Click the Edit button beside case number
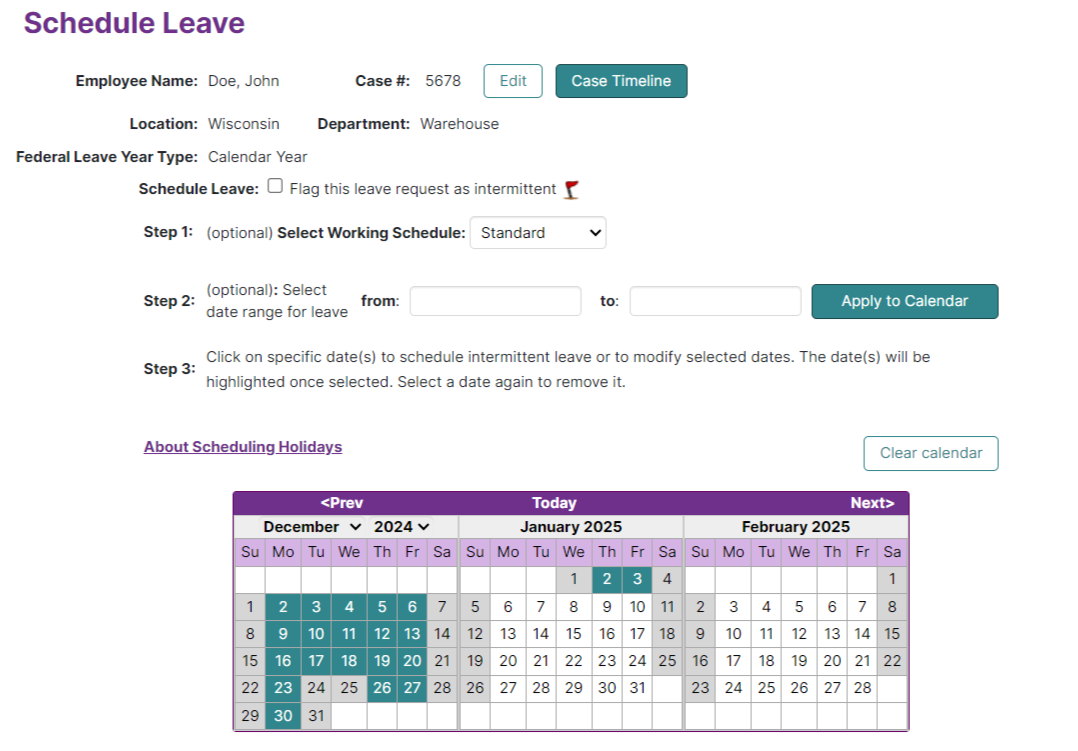 coord(513,81)
